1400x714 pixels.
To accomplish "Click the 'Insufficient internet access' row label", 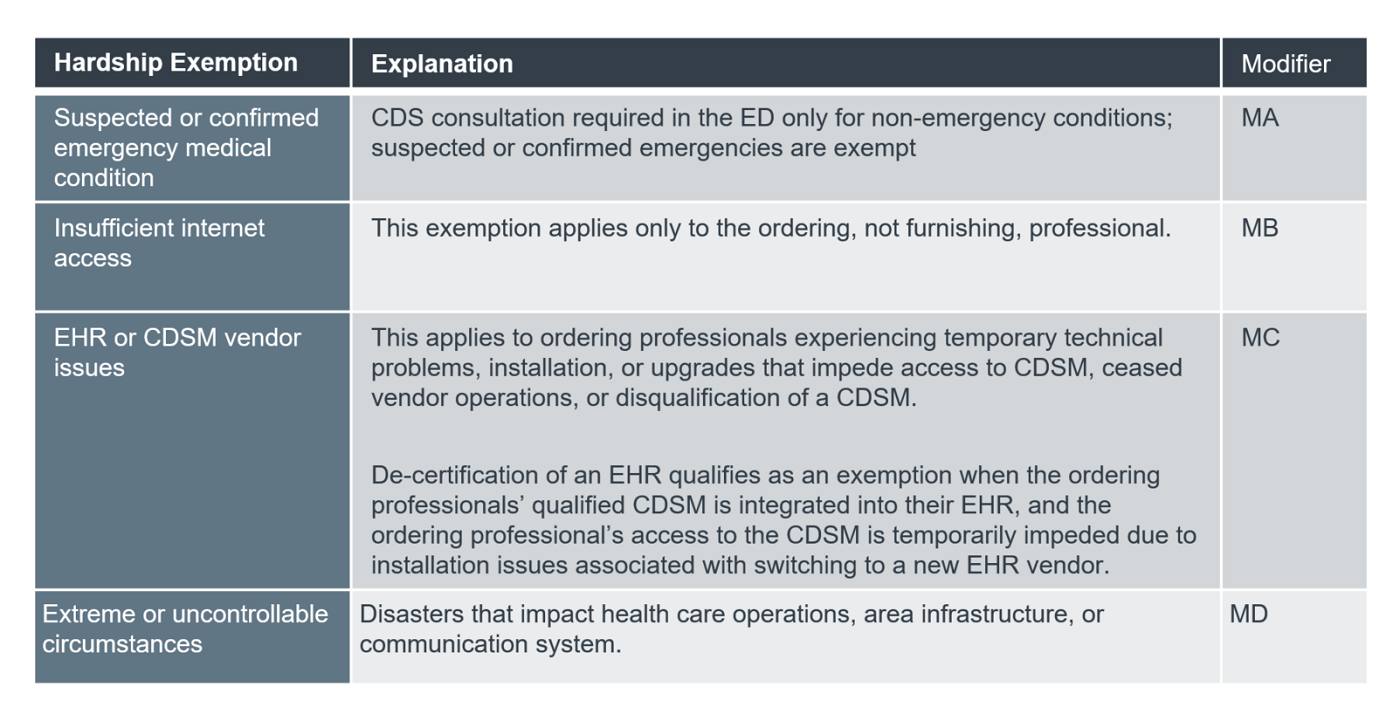I will click(x=159, y=243).
